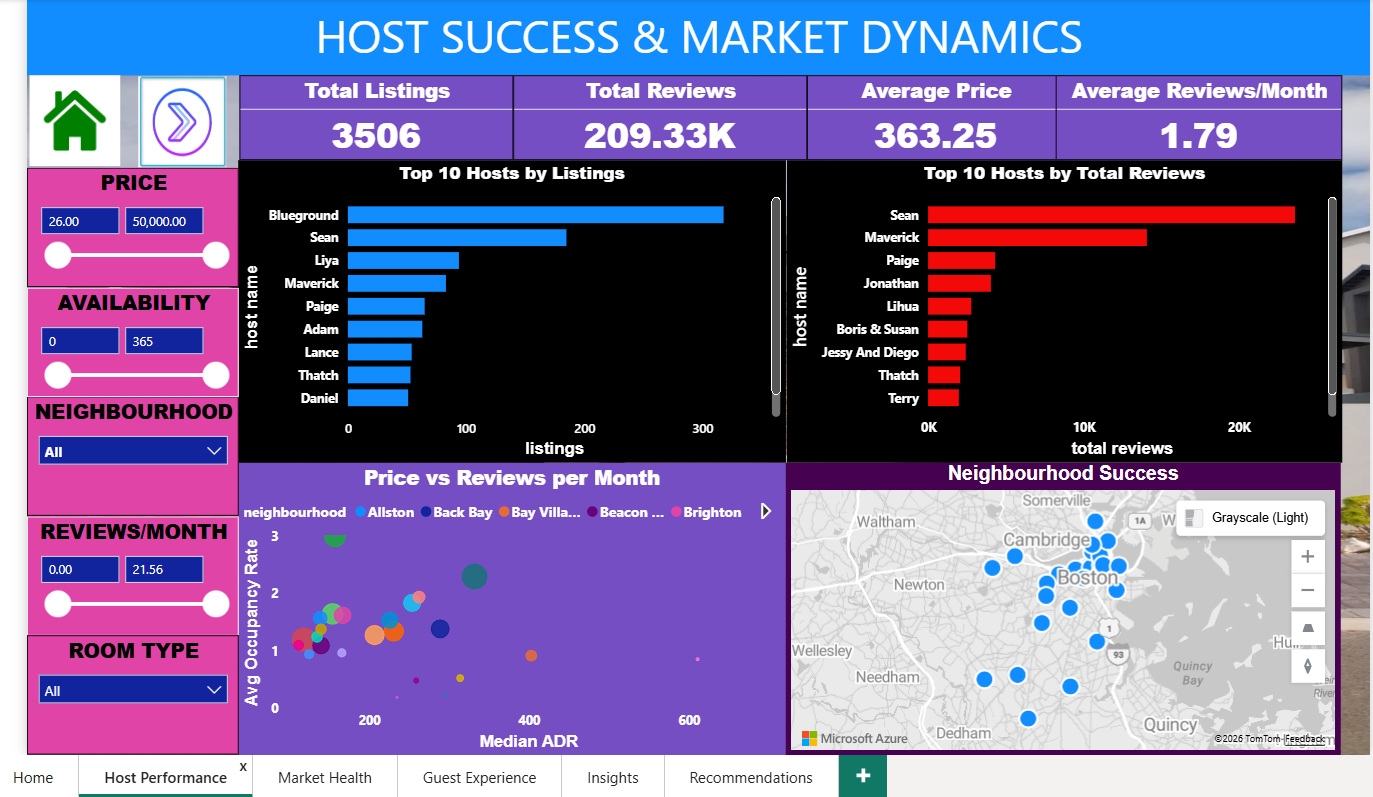Click the Reviews/Month maximum field showing 21.56

click(164, 569)
